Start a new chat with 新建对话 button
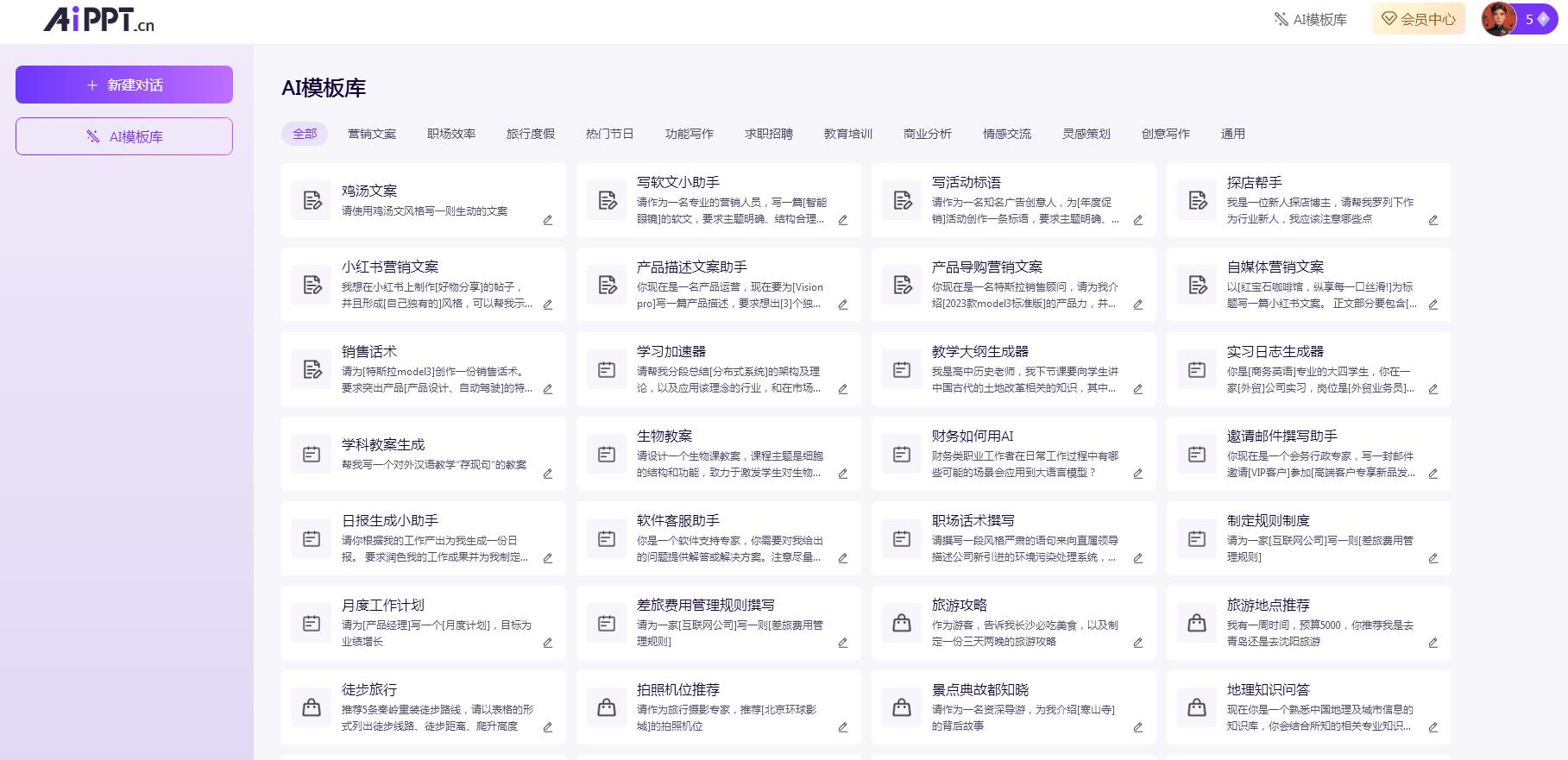Screen dimensions: 1568x760 pos(124,85)
